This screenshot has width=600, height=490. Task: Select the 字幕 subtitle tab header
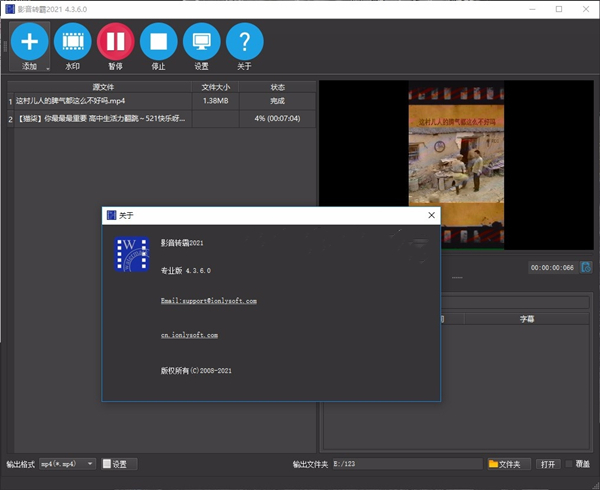[526, 319]
